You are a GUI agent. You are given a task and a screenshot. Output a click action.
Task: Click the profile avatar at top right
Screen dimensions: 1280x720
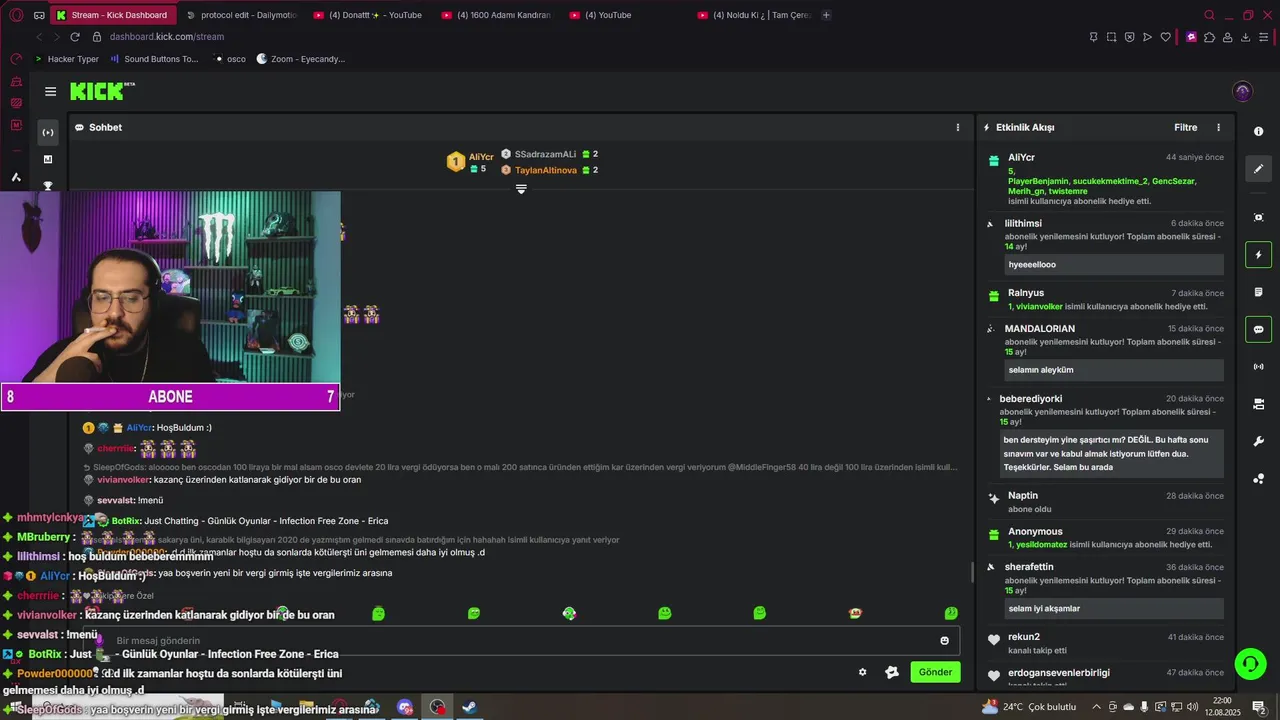[x=1243, y=91]
